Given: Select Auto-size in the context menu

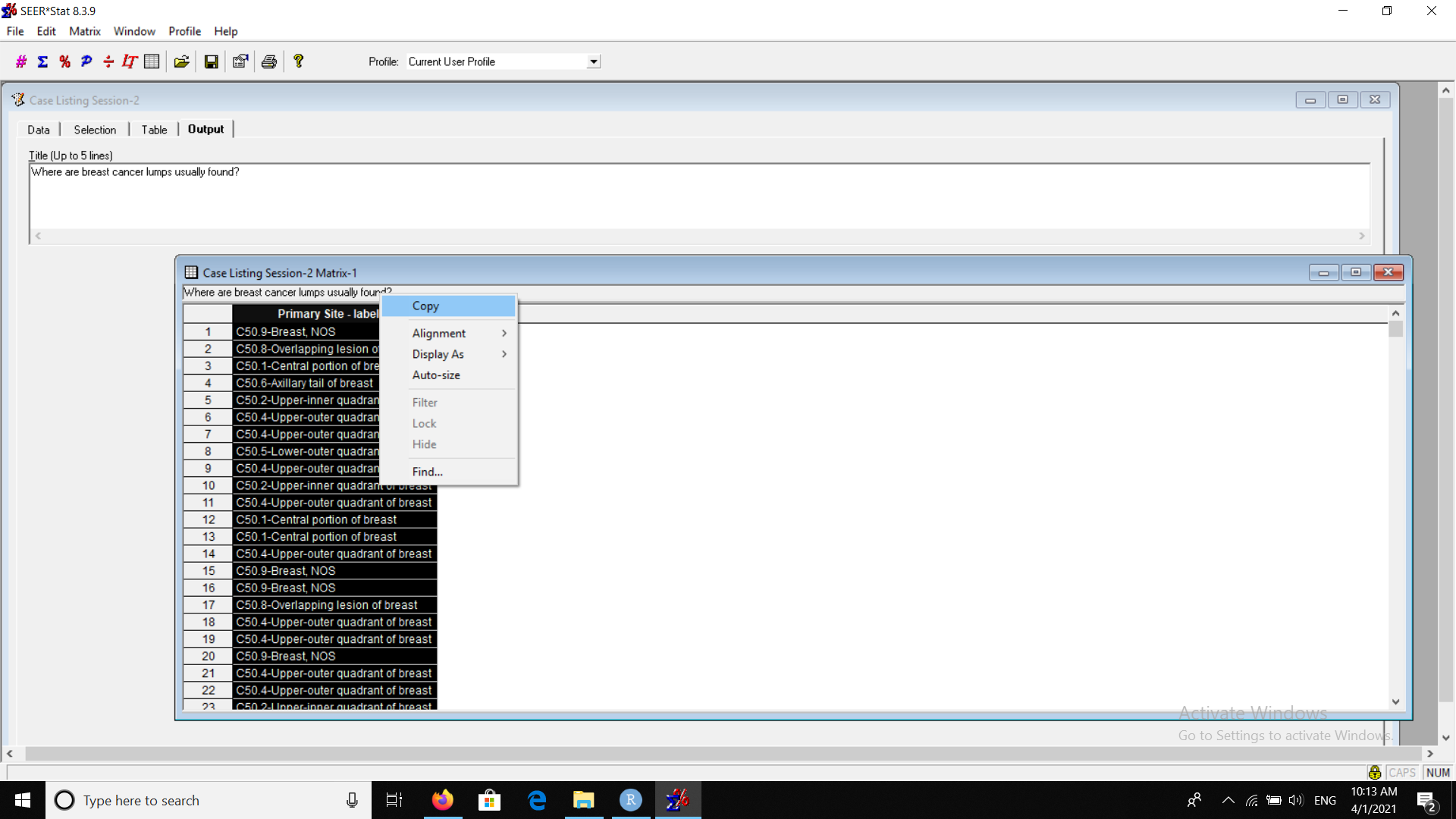Looking at the screenshot, I should [x=436, y=375].
